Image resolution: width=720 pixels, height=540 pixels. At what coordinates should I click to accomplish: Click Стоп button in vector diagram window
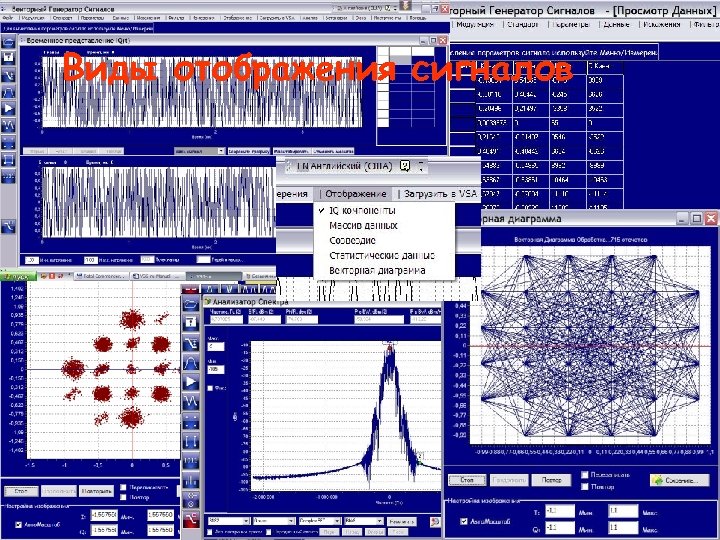click(x=467, y=480)
